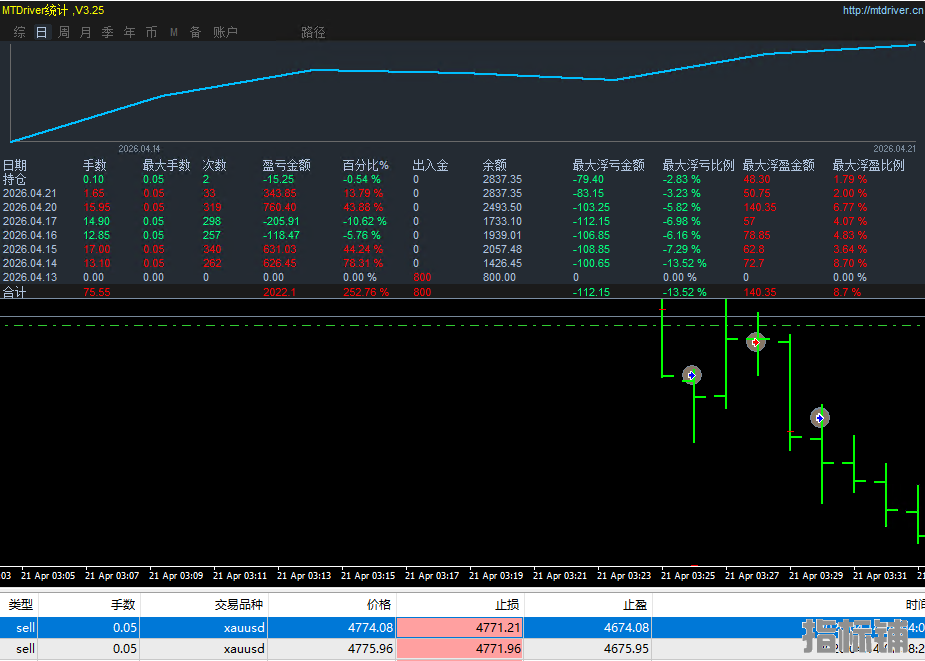This screenshot has width=925, height=661.
Task: Select the 周 (weekly) statistics tab
Action: (64, 32)
